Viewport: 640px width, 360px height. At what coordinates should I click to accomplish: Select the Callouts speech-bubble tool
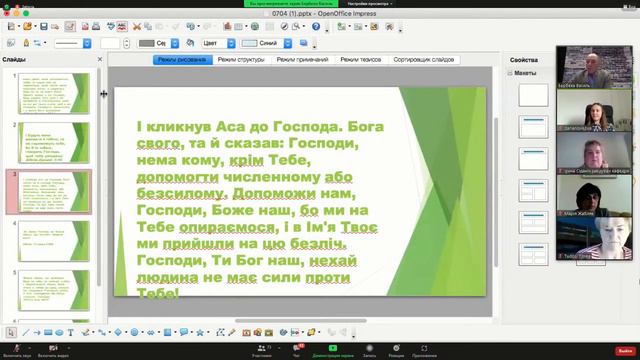(184, 333)
